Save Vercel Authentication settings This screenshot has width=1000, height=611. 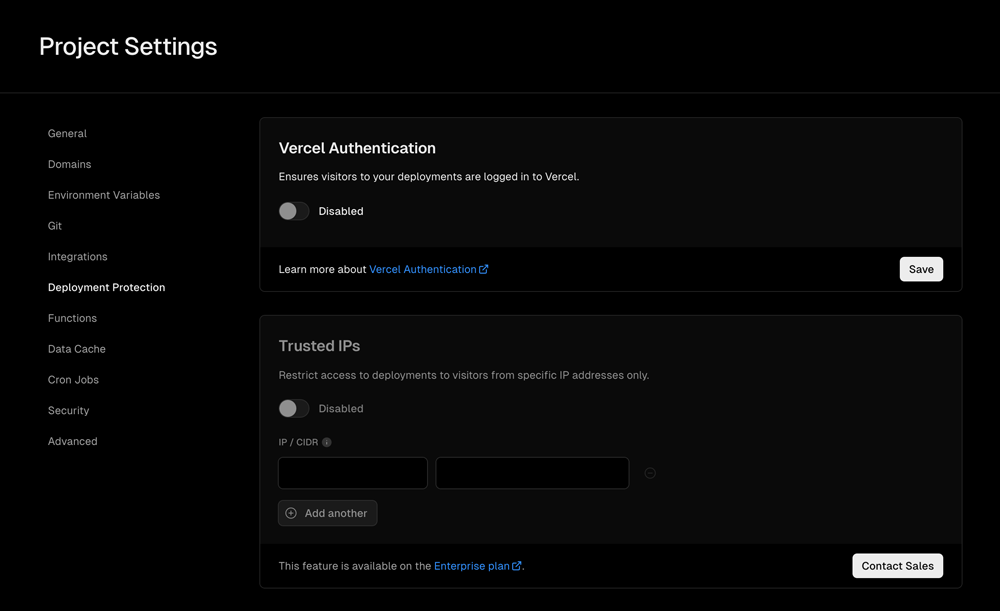[x=921, y=269]
